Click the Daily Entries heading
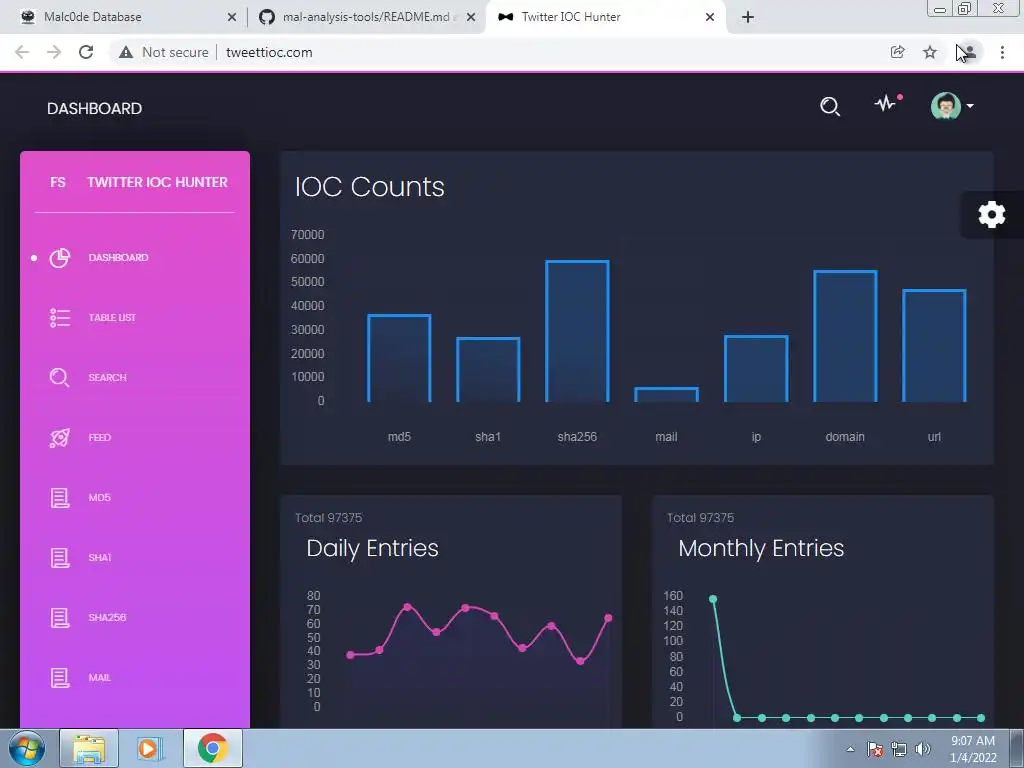 point(372,549)
